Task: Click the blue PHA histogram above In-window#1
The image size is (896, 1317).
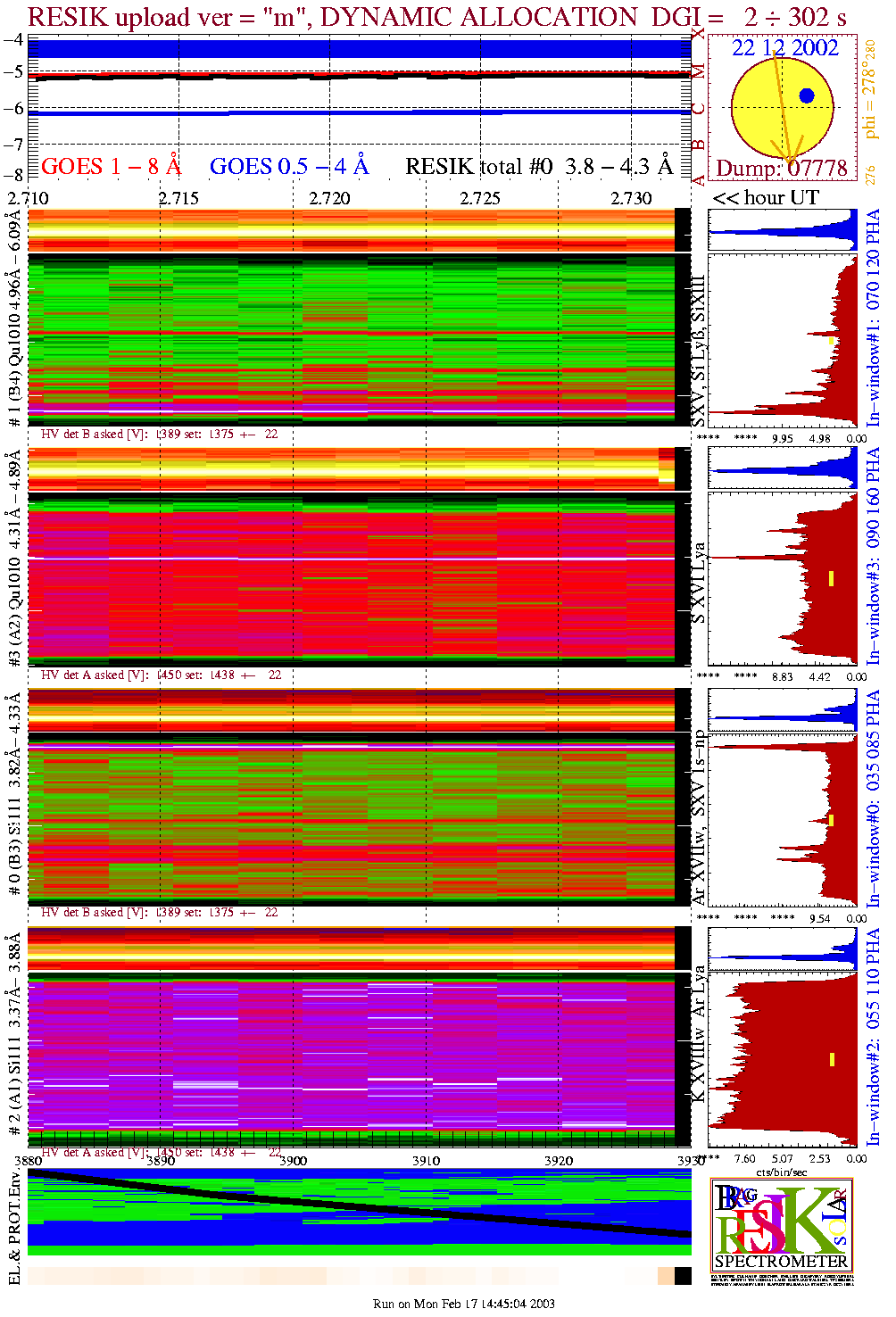Action: coord(782,230)
